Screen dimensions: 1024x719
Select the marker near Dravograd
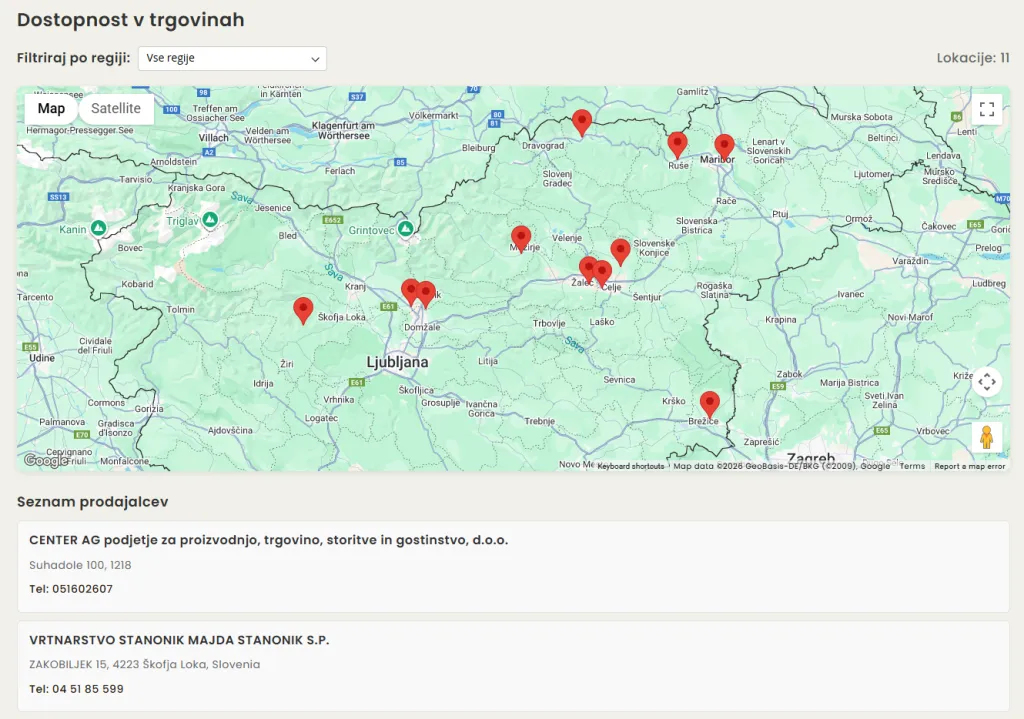(582, 122)
